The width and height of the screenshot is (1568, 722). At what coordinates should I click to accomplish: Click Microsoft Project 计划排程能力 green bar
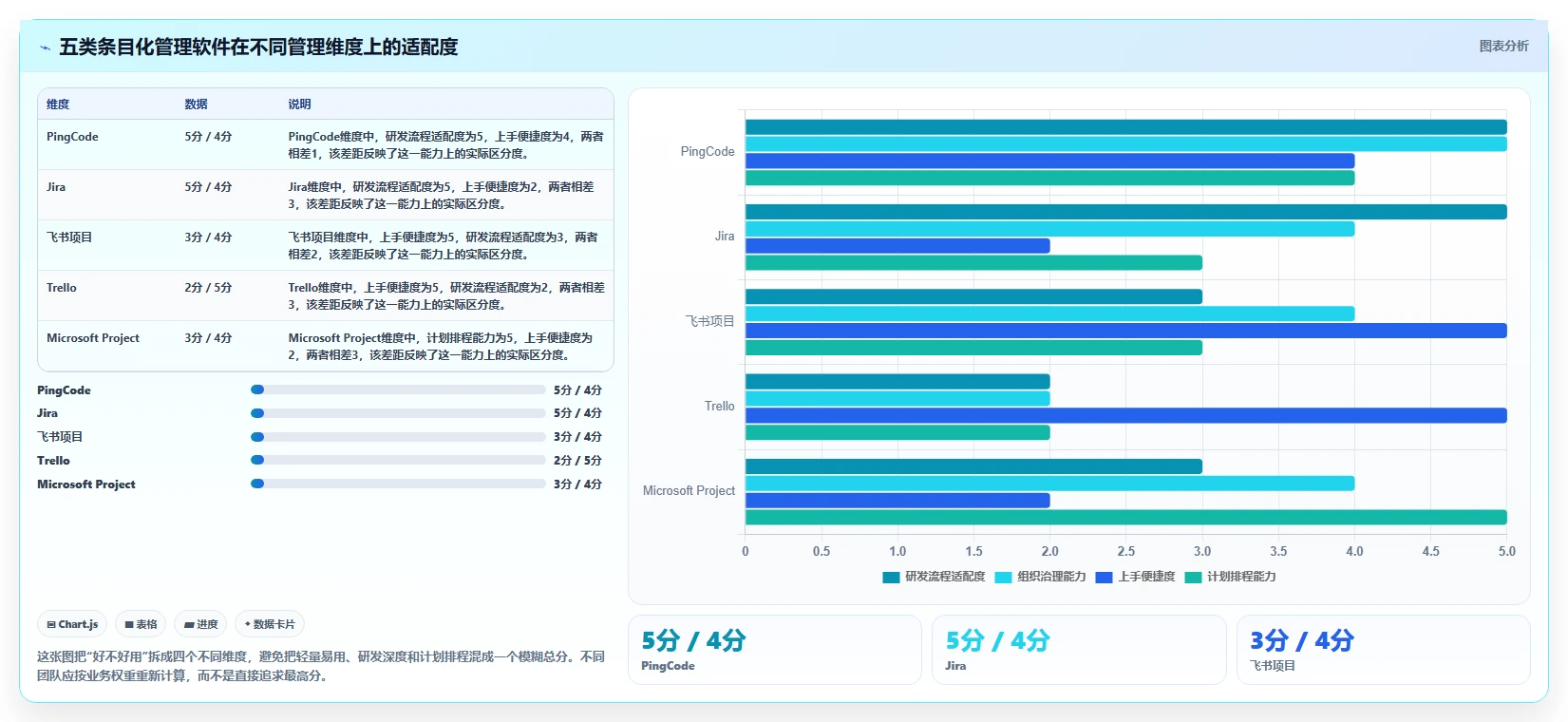[x=1125, y=518]
